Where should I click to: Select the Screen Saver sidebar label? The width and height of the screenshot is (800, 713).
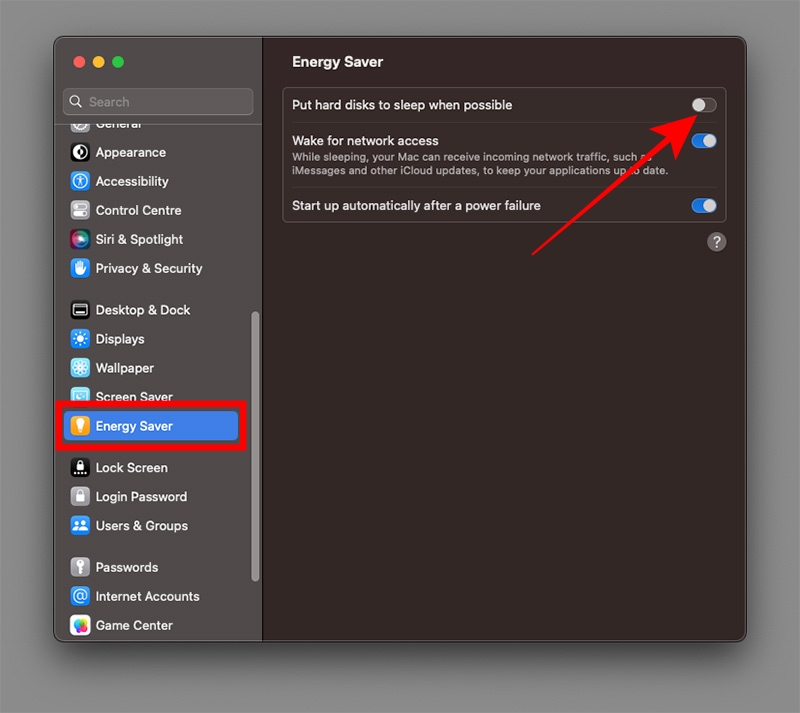click(x=134, y=397)
